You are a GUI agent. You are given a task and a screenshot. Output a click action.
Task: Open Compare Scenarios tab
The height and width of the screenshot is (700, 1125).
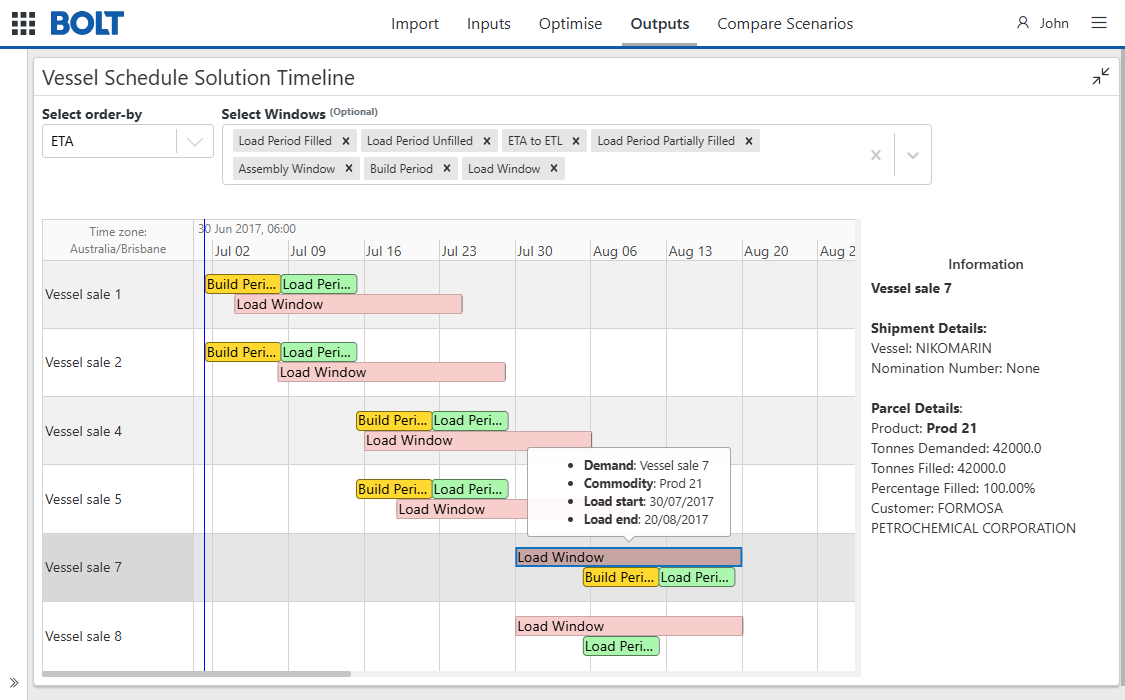pyautogui.click(x=785, y=24)
